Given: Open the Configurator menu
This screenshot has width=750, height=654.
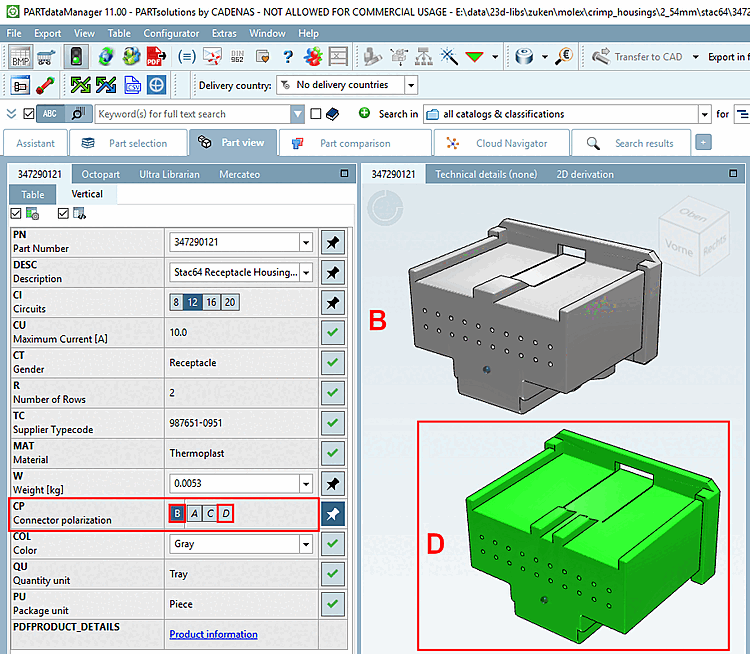Looking at the screenshot, I should click(x=171, y=33).
